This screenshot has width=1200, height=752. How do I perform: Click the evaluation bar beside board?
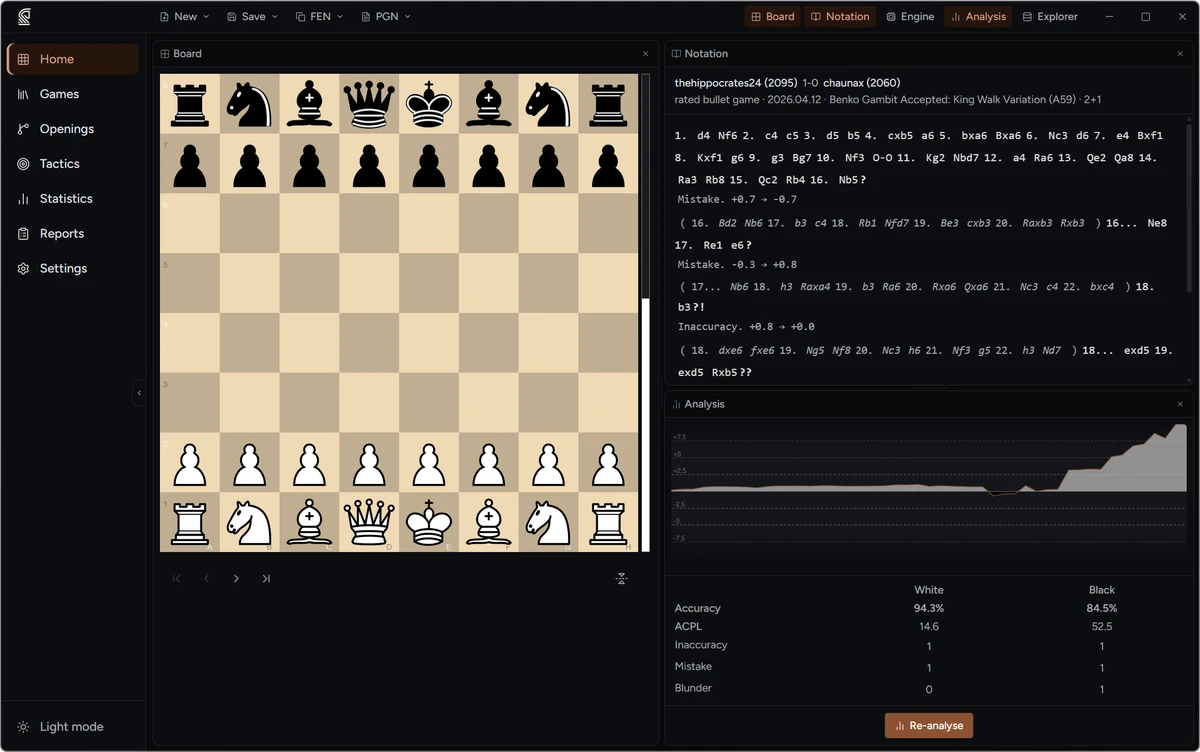point(645,312)
